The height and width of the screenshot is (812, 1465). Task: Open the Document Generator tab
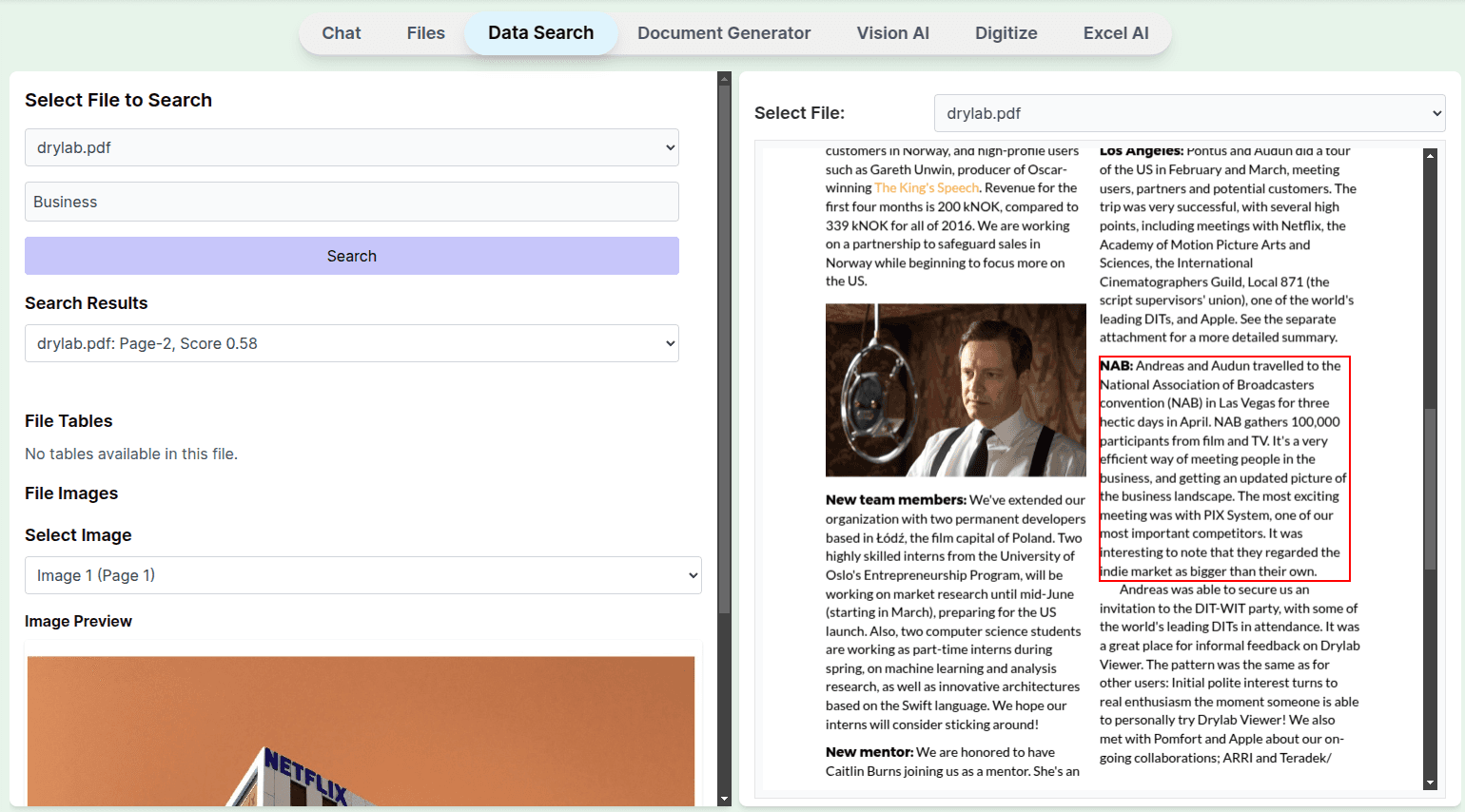pos(724,33)
